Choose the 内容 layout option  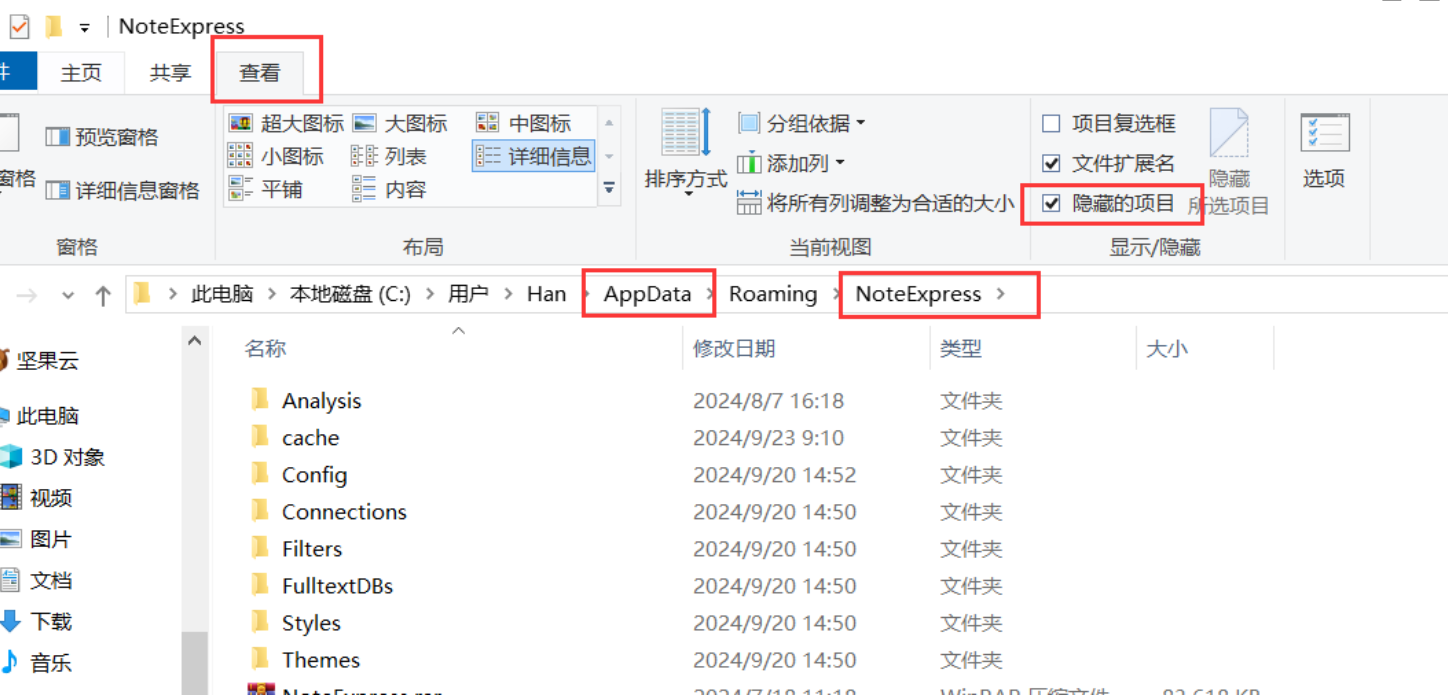pyautogui.click(x=389, y=189)
